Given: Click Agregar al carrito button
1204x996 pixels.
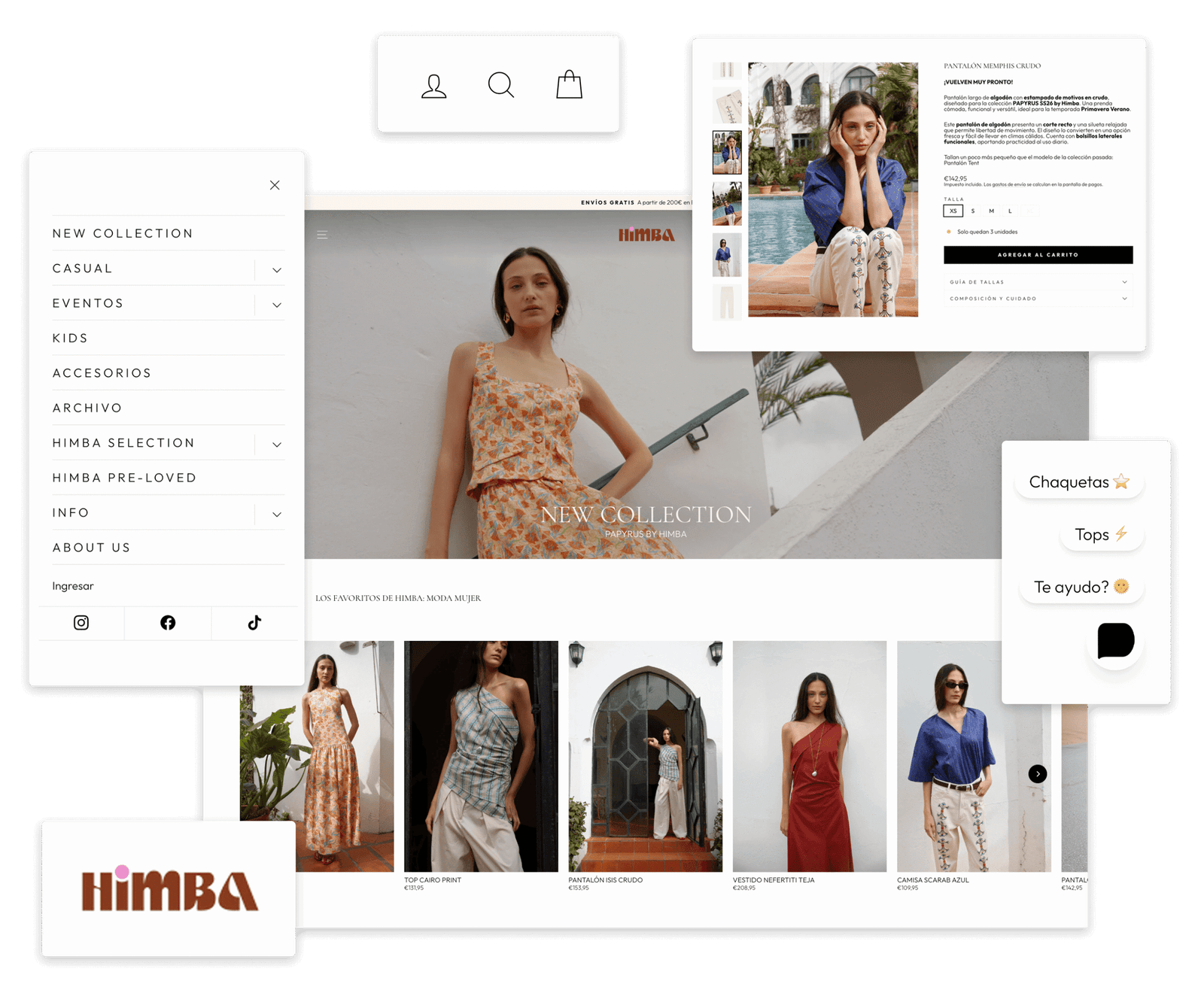Looking at the screenshot, I should [x=1038, y=255].
